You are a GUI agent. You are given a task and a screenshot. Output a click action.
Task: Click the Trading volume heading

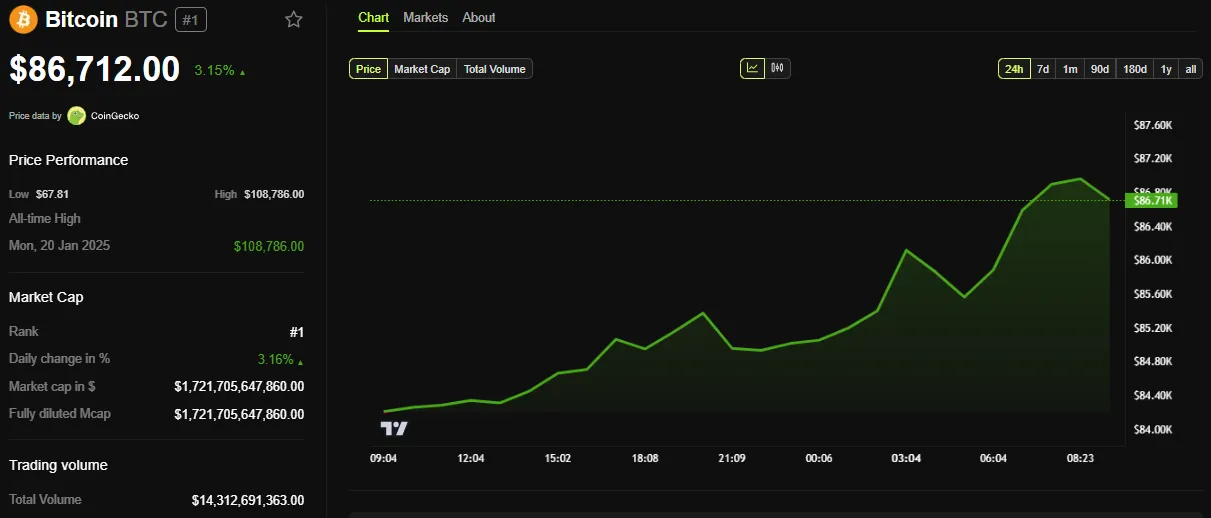click(58, 465)
